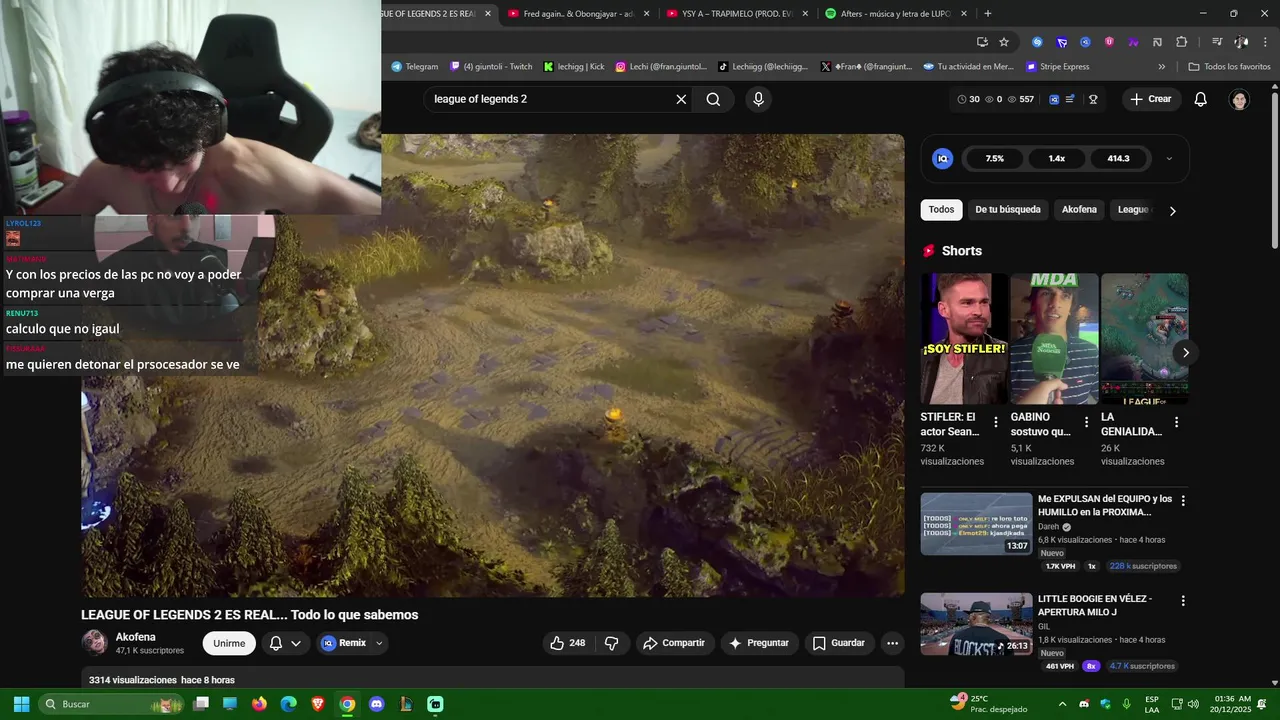Click the Guardar button

[x=838, y=643]
